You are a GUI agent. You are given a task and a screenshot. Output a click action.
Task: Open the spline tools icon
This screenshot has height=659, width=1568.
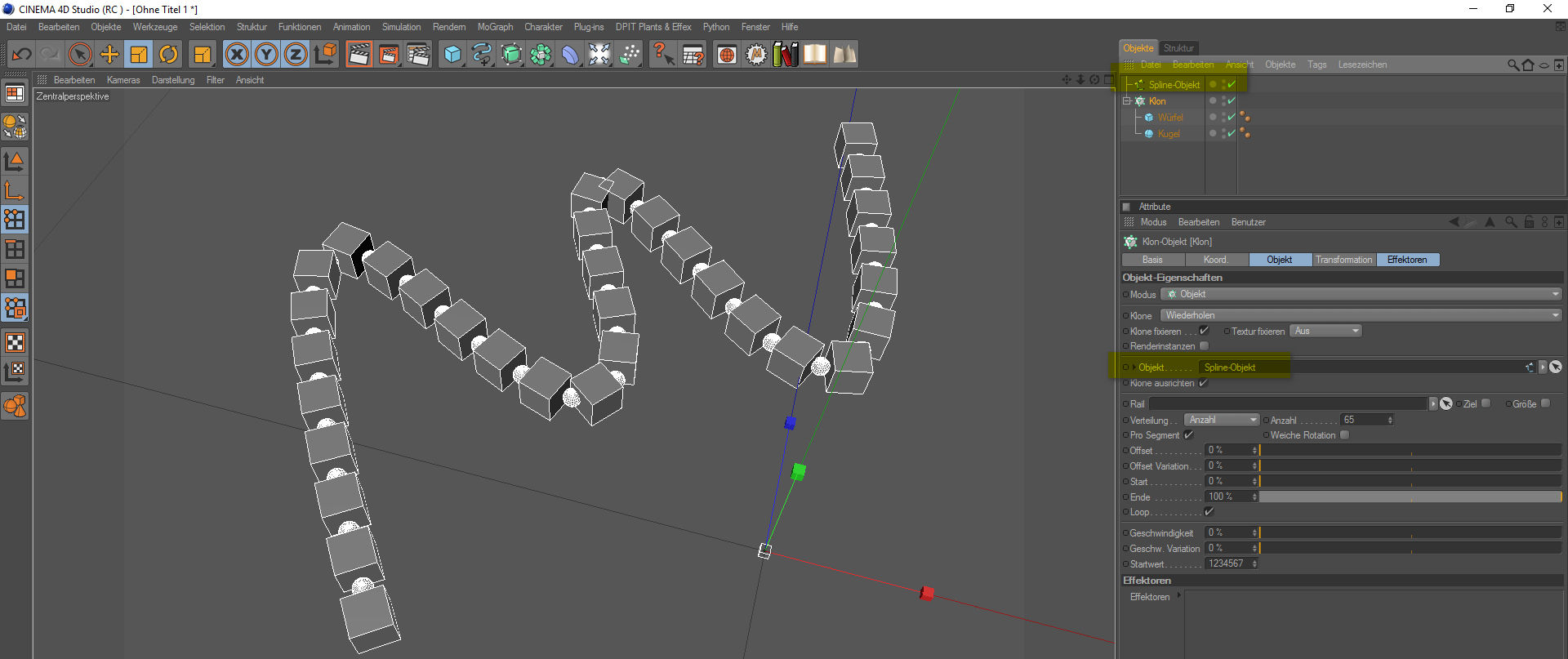(x=482, y=55)
